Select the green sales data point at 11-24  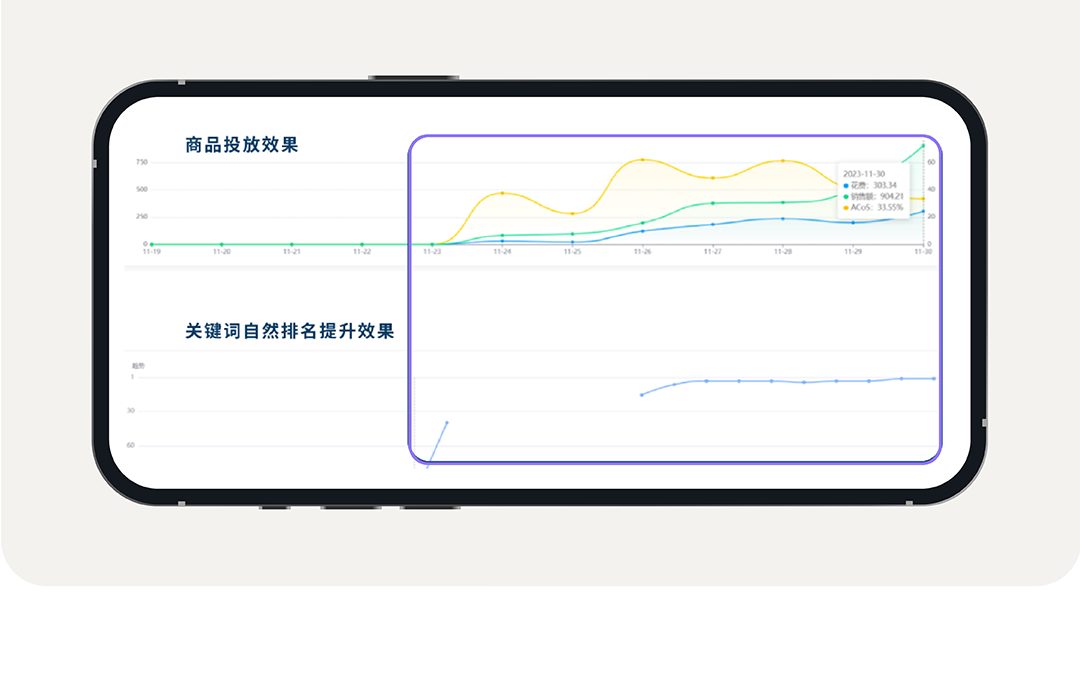coord(502,236)
